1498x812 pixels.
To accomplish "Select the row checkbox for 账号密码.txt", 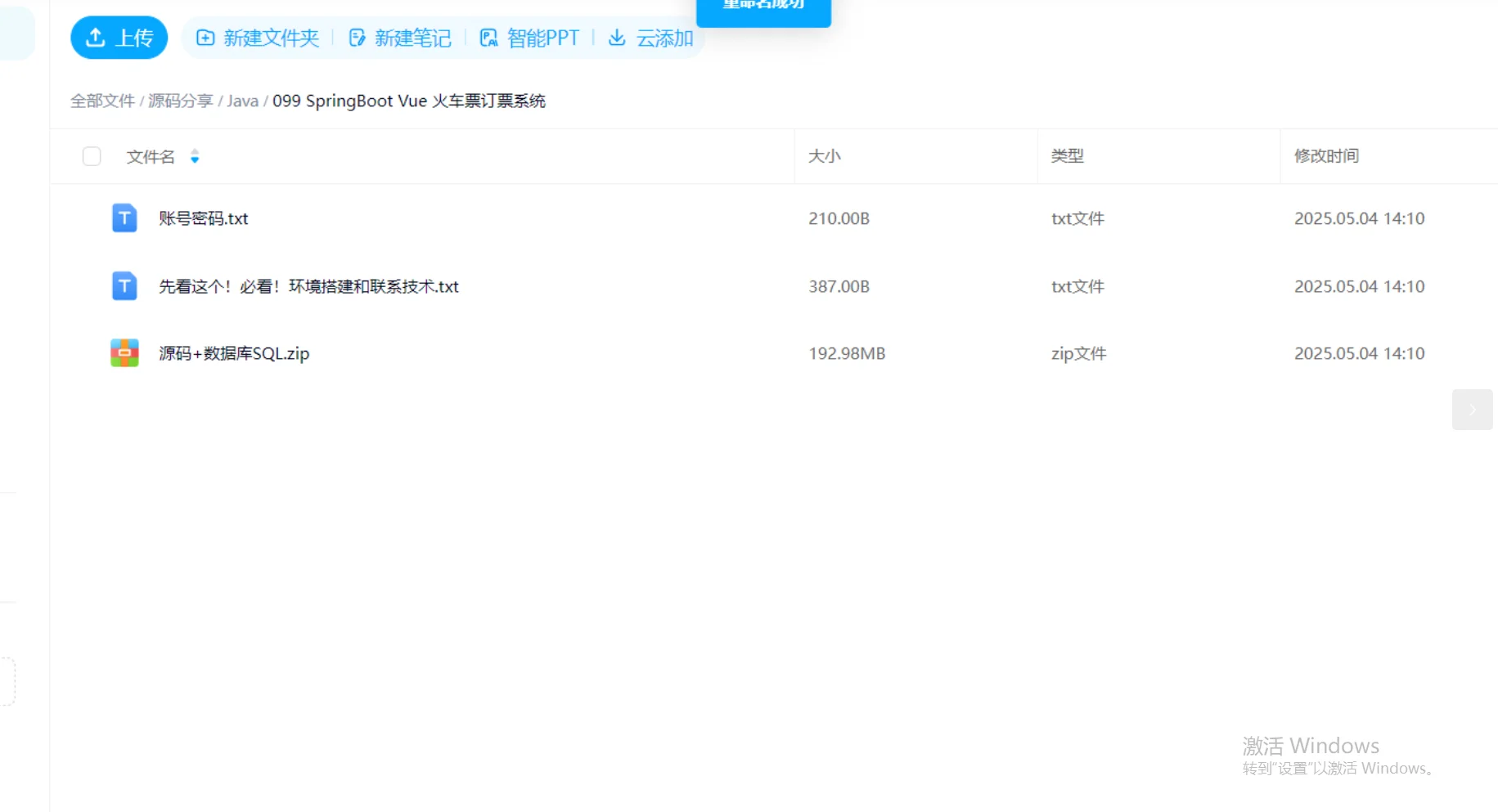I will [x=92, y=218].
